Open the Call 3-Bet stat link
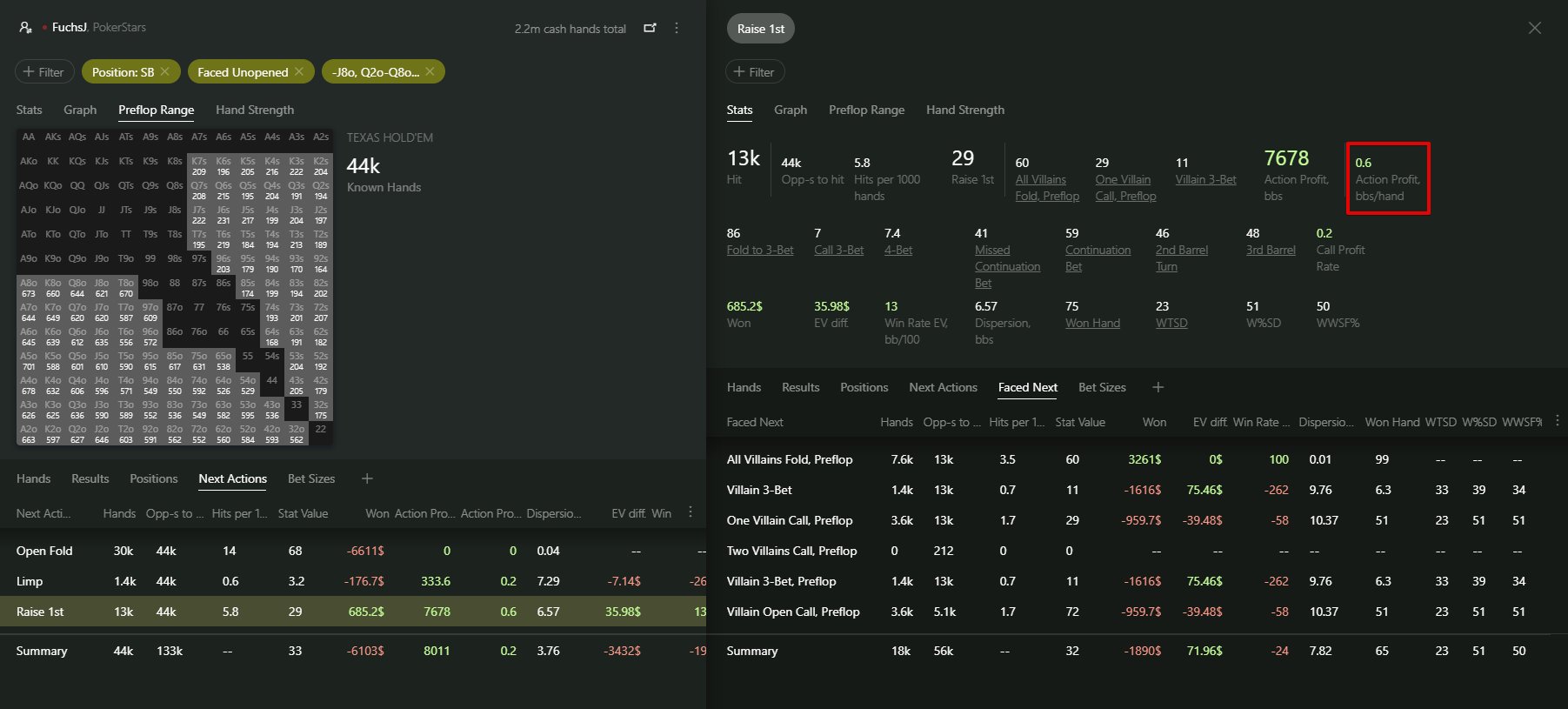Image resolution: width=1568 pixels, height=709 pixels. (x=838, y=250)
